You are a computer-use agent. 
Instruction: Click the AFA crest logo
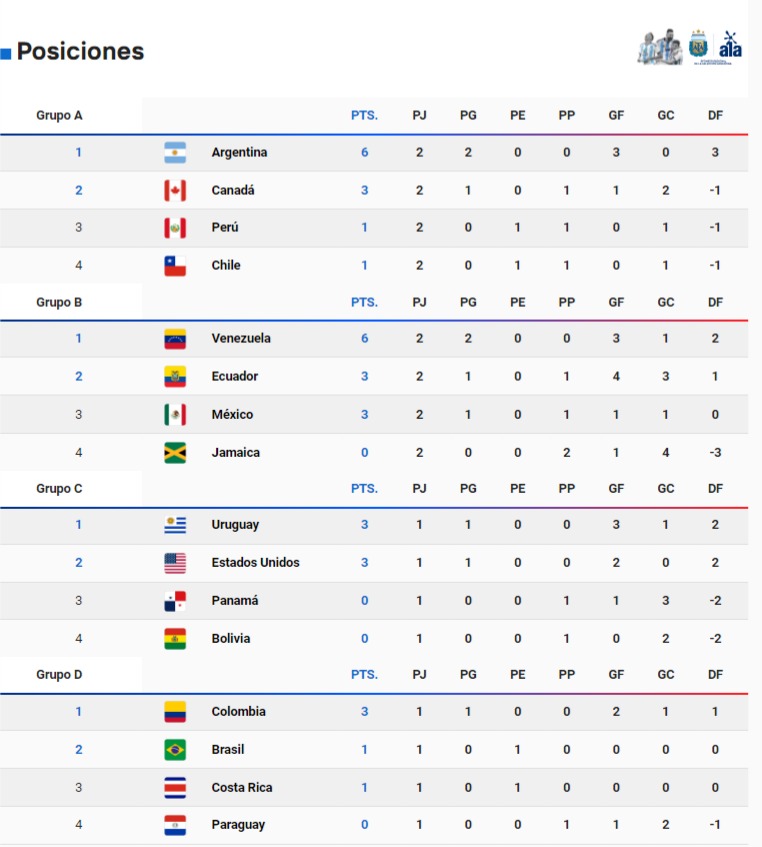point(698,45)
